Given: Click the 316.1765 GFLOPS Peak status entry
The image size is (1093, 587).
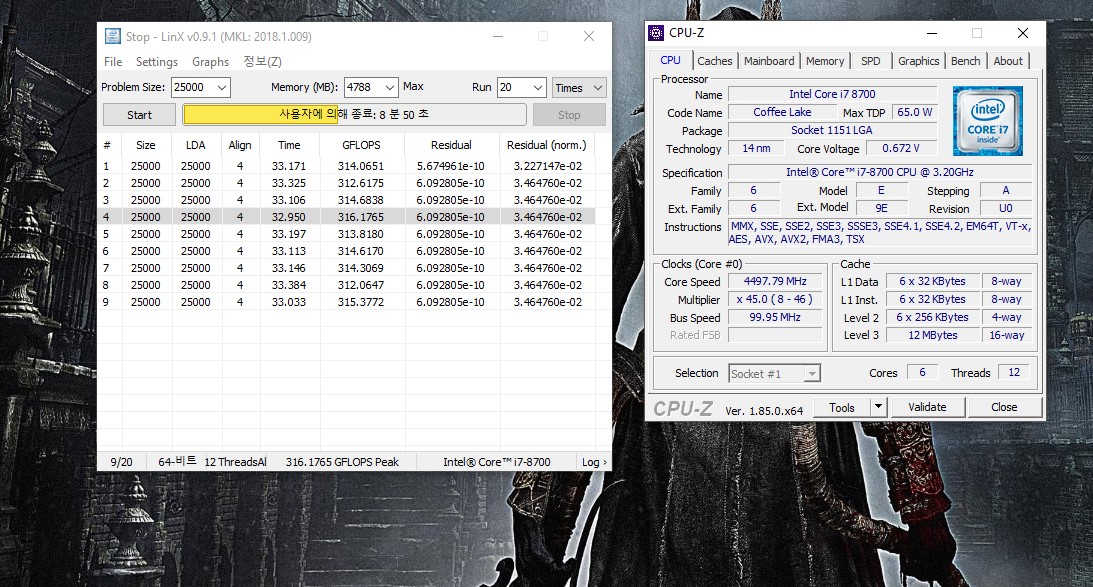Looking at the screenshot, I should click(x=342, y=462).
